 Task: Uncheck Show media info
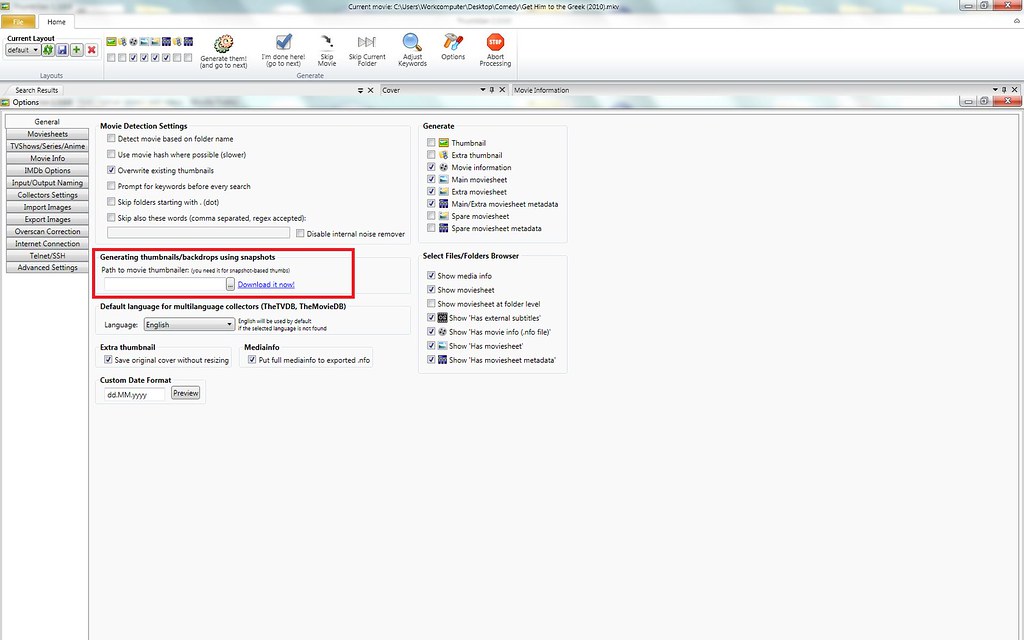(431, 276)
